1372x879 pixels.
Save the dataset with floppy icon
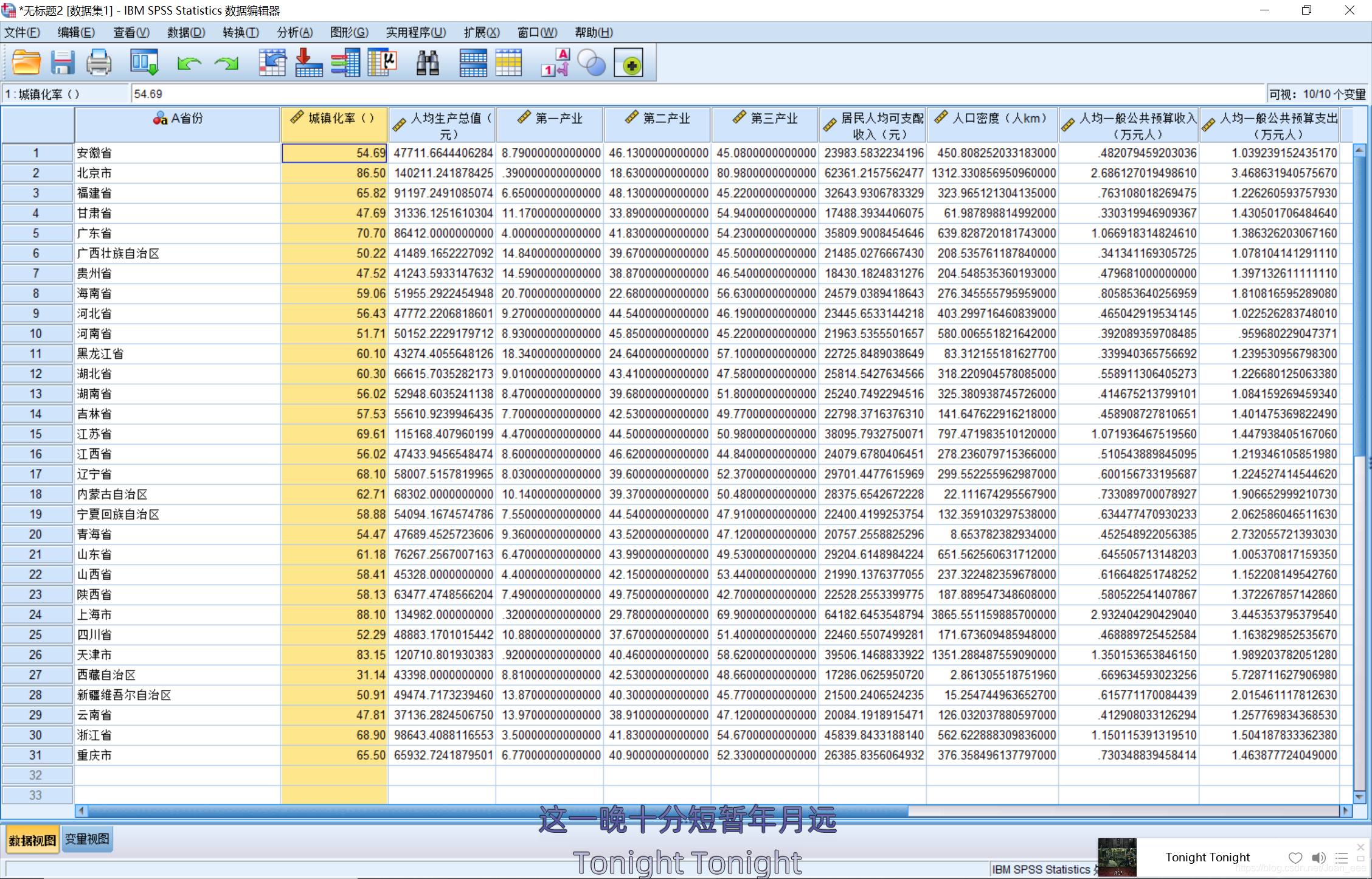coord(63,63)
